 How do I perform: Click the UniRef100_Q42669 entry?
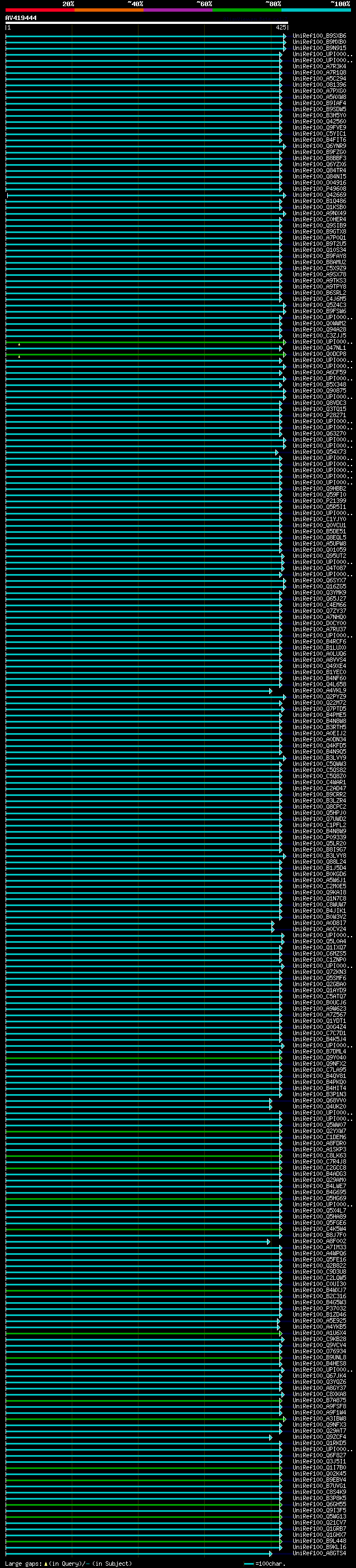coord(319,195)
